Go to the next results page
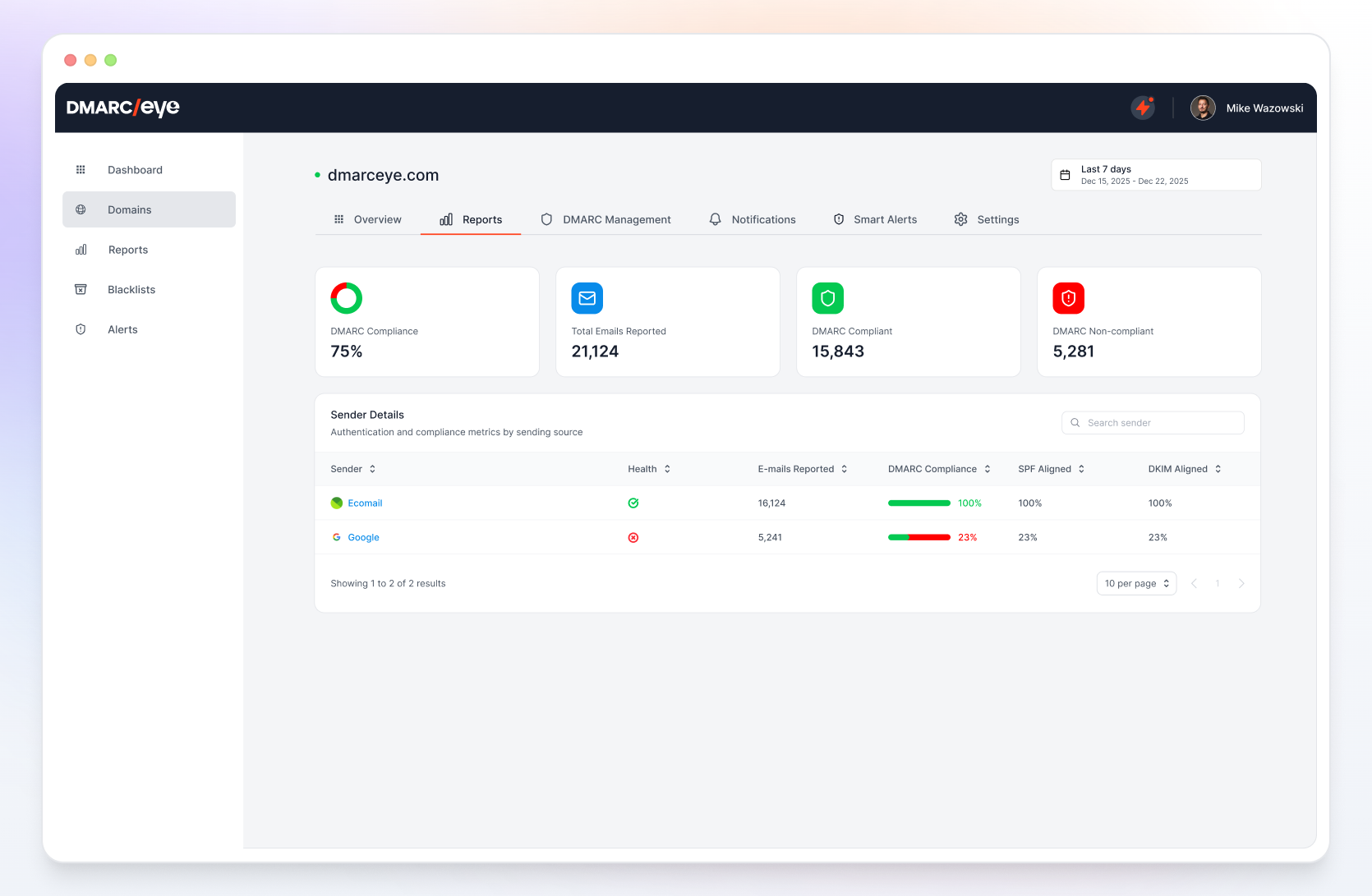 coord(1241,583)
